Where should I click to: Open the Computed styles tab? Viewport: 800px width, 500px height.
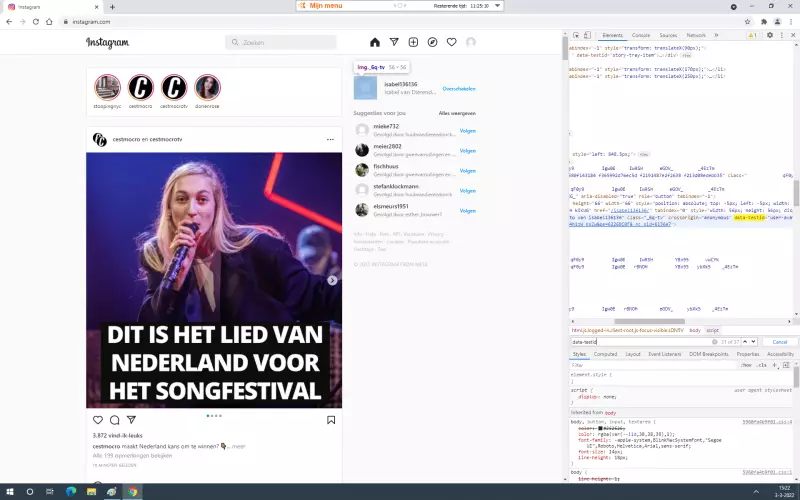point(606,354)
